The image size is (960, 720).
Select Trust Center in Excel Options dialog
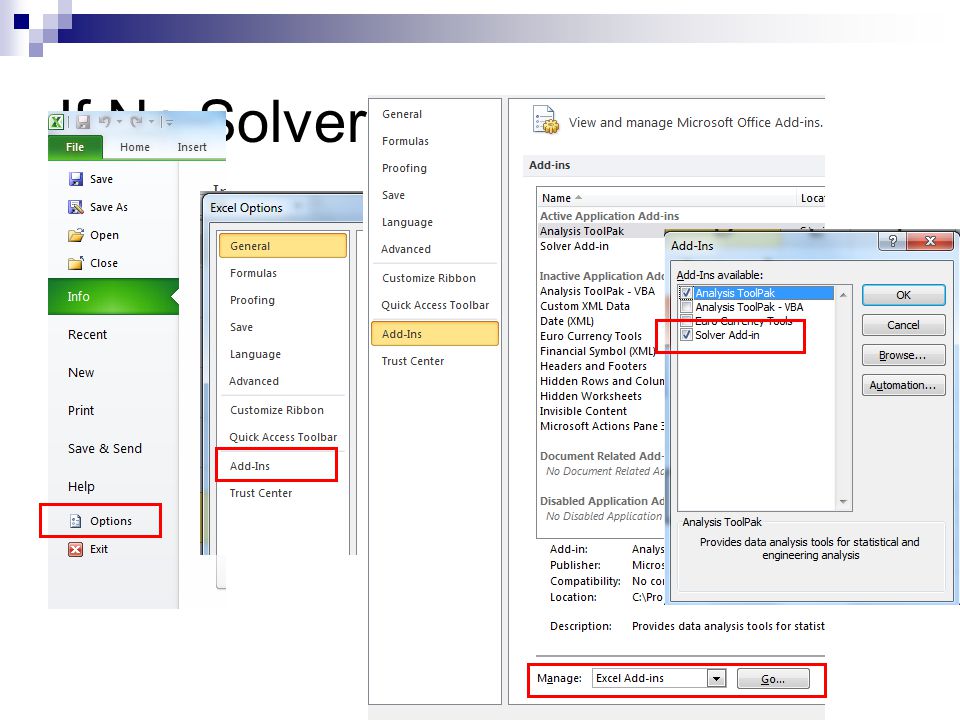(261, 493)
